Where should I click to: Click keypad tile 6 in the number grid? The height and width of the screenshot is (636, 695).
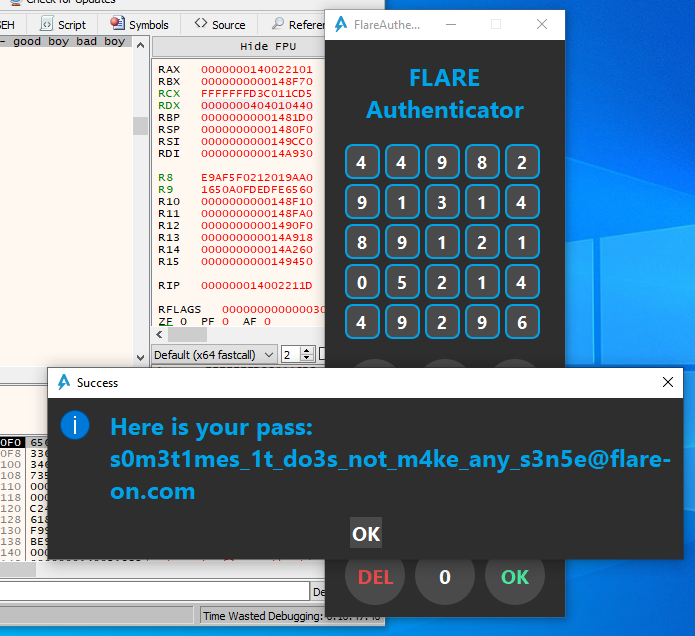[x=522, y=322]
